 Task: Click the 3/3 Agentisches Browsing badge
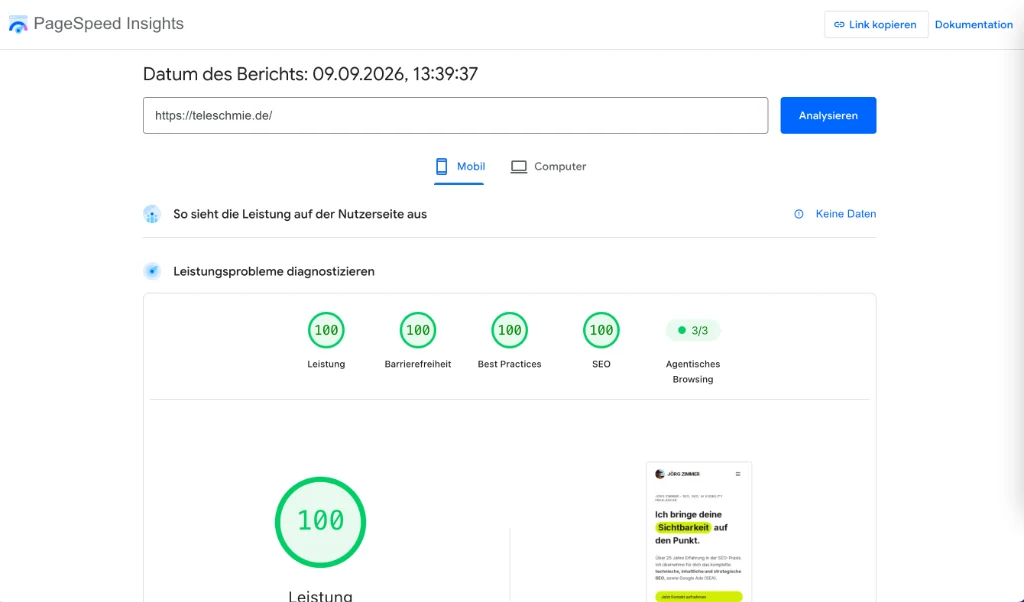(x=693, y=330)
